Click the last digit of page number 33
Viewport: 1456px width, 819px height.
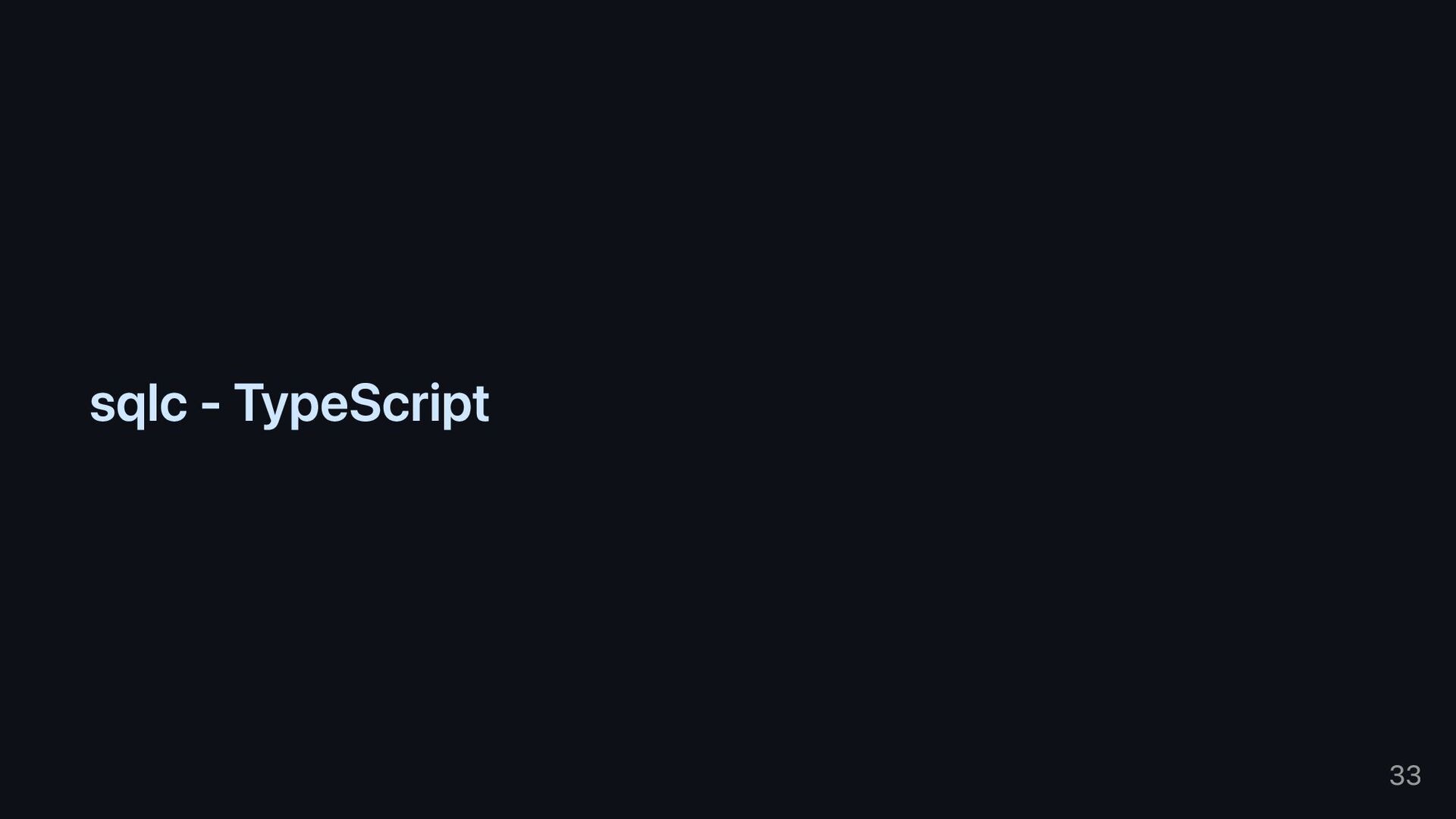[1414, 775]
